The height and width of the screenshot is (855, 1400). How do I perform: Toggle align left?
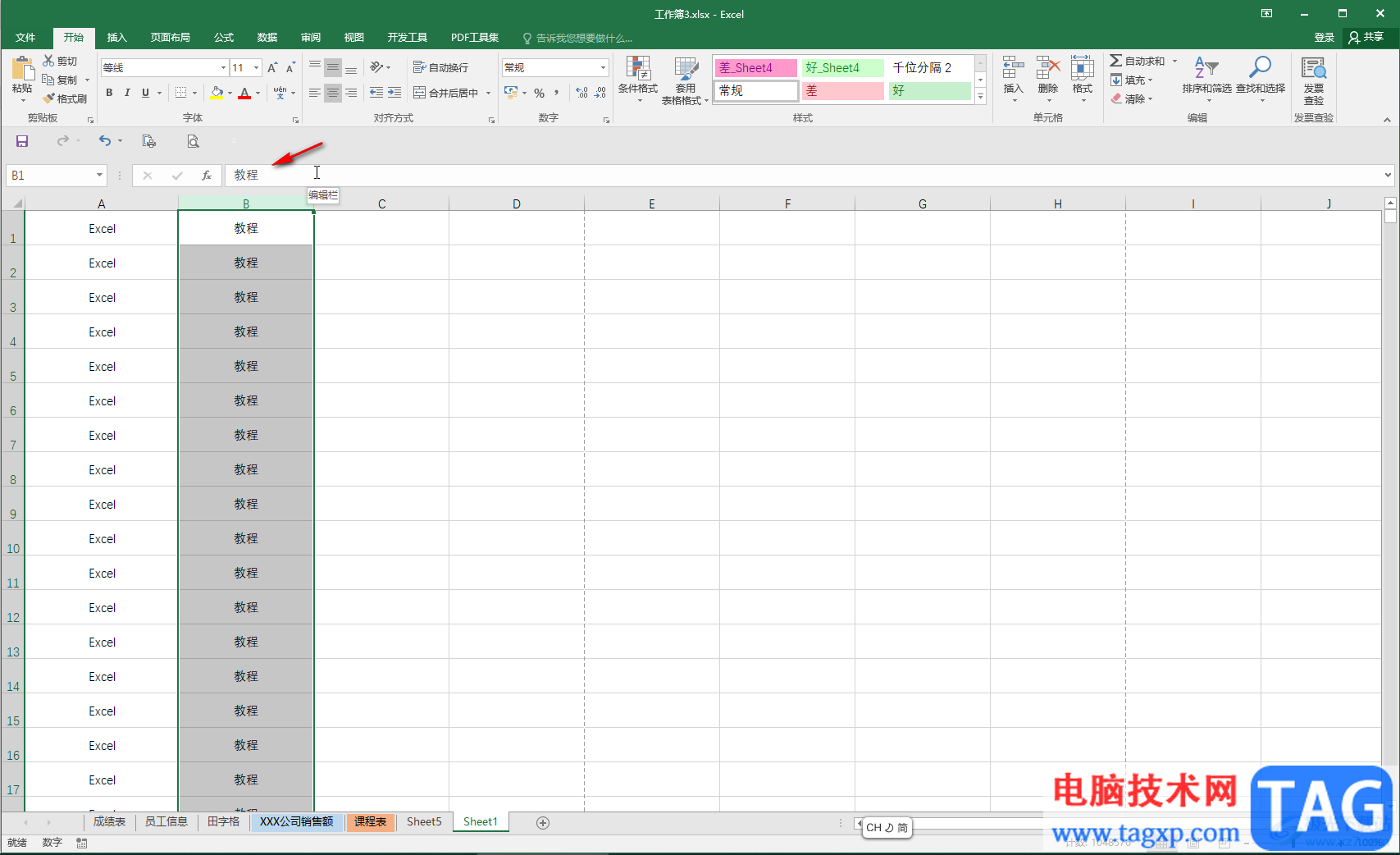click(314, 93)
